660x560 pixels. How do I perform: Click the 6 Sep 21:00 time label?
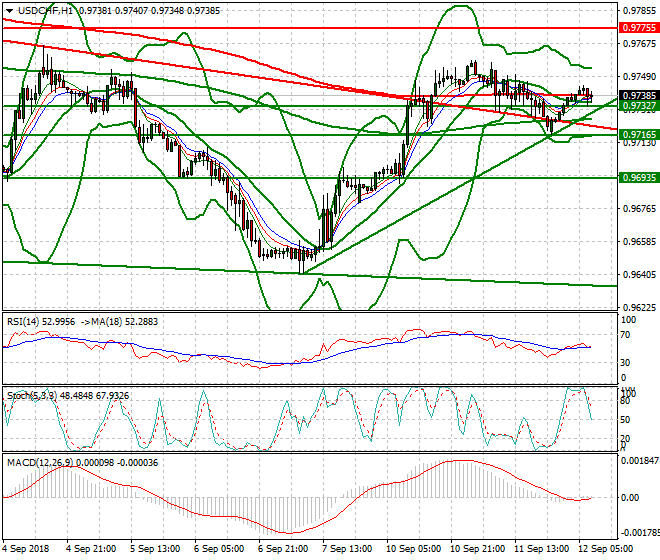tap(283, 549)
